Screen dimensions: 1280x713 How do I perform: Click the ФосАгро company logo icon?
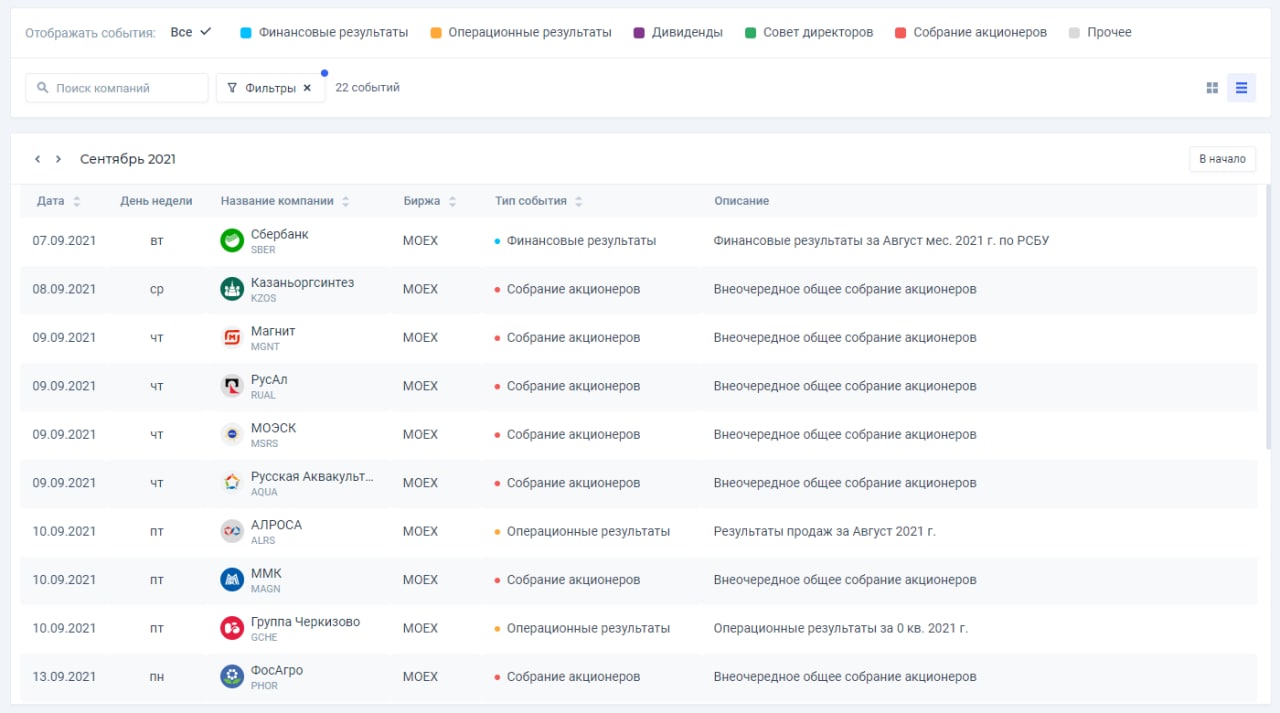tap(232, 676)
